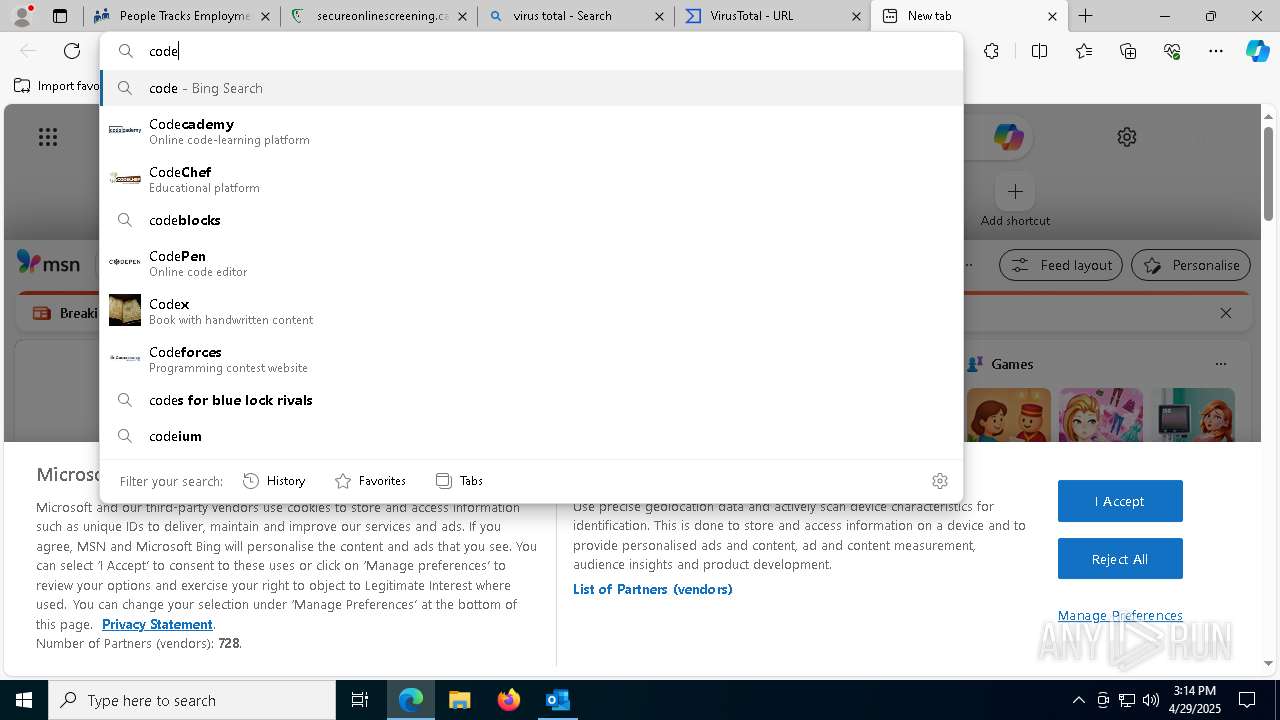1280x720 pixels.
Task: Filter search by Tabs
Action: coord(459,481)
